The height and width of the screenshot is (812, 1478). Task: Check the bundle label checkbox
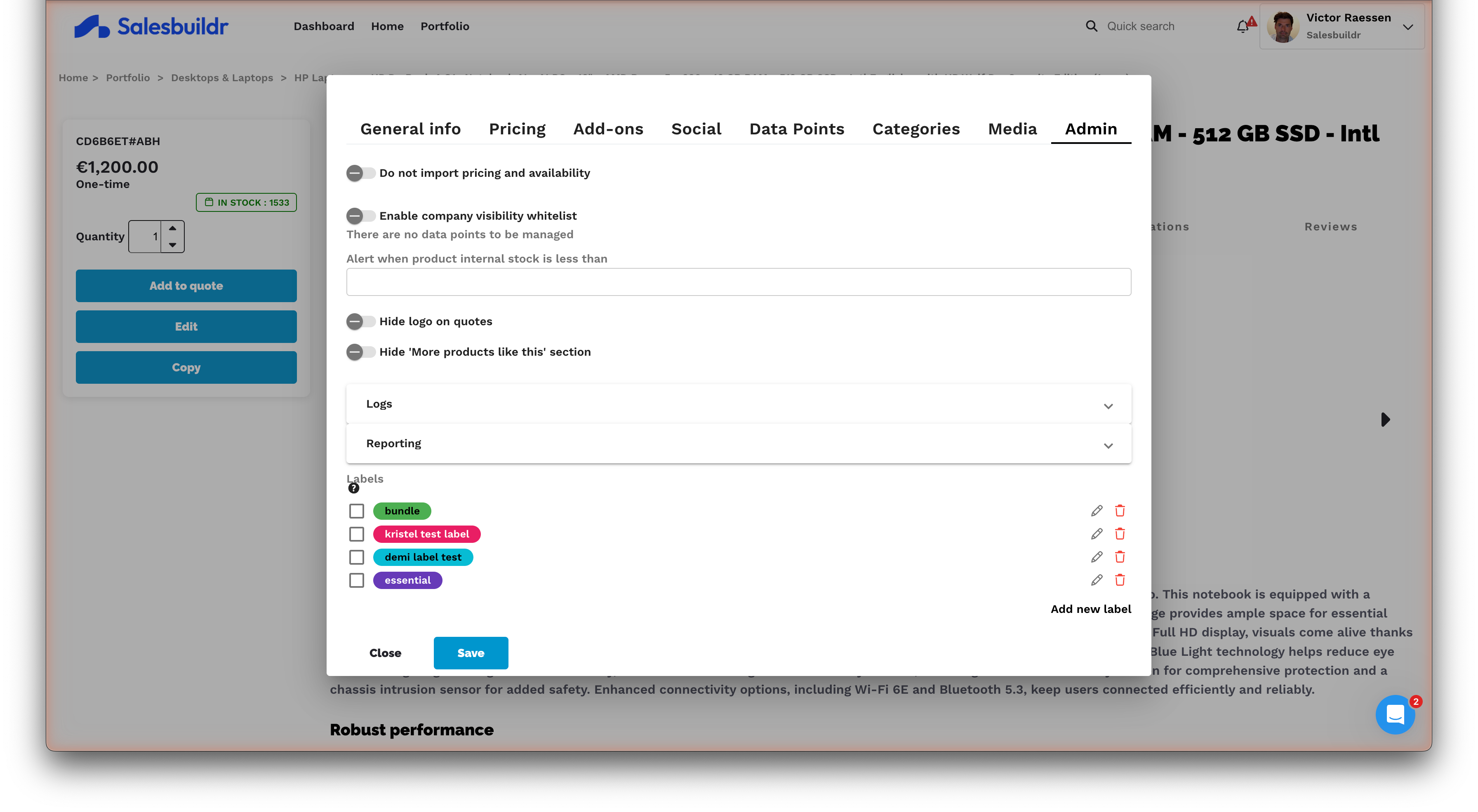tap(356, 510)
